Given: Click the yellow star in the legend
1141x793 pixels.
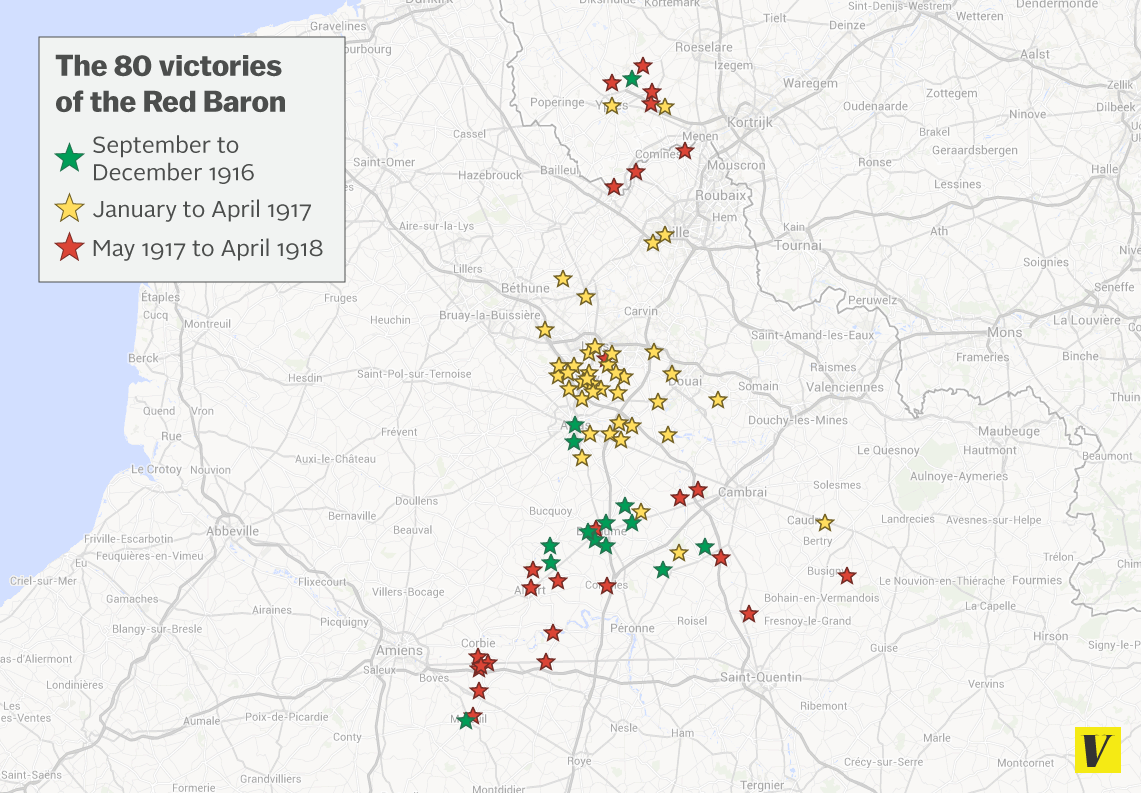Looking at the screenshot, I should coord(69,208).
